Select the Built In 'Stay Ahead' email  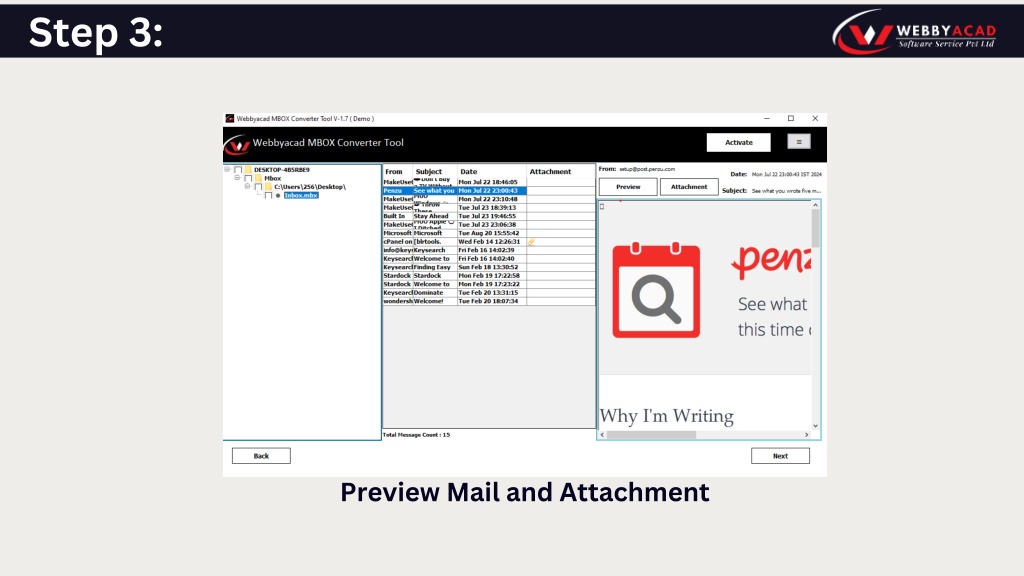pyautogui.click(x=488, y=216)
